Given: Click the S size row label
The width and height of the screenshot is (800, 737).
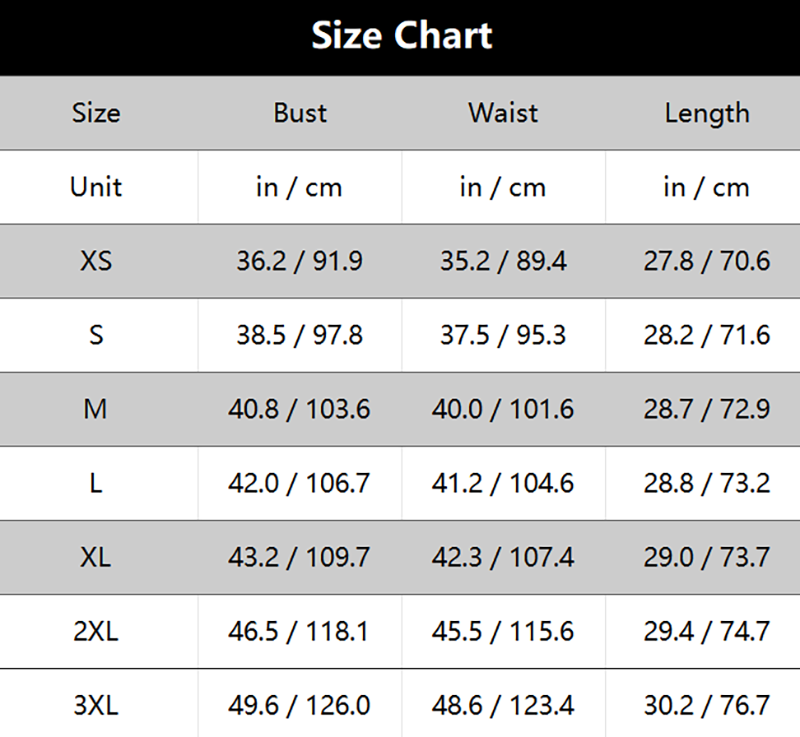Looking at the screenshot, I should pyautogui.click(x=96, y=335).
